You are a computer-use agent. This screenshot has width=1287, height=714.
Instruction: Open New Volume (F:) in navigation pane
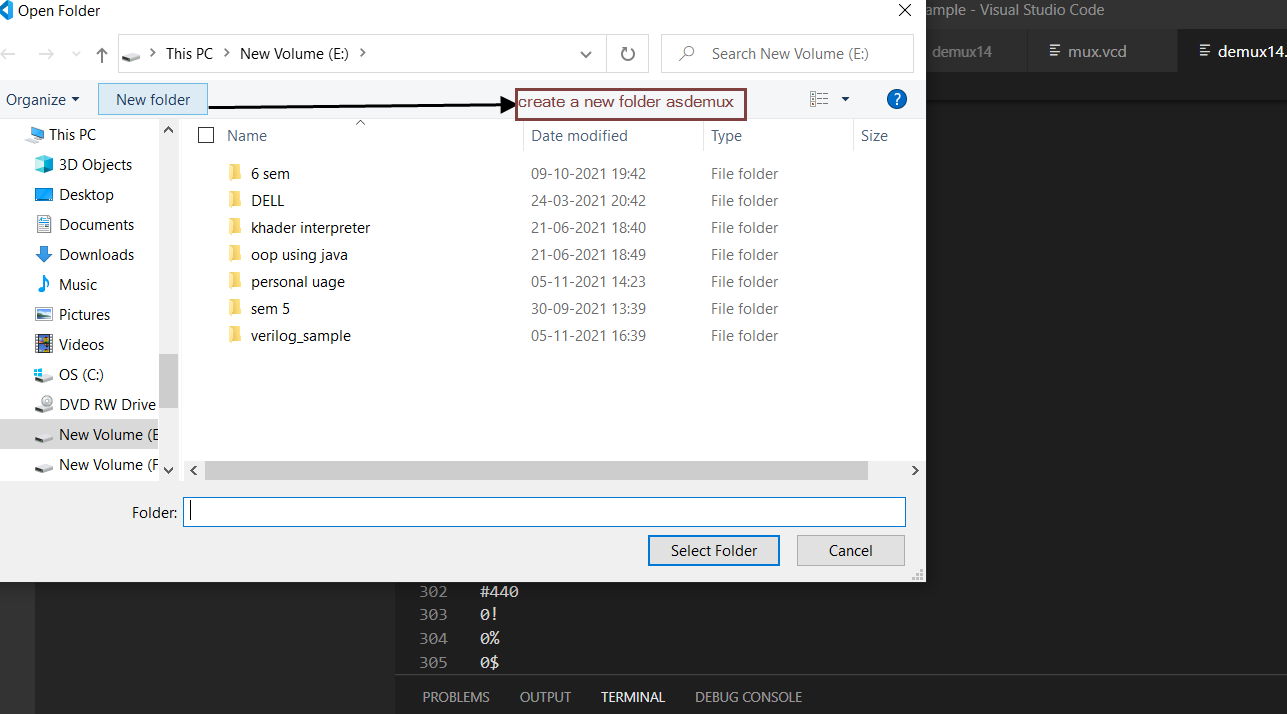point(108,464)
